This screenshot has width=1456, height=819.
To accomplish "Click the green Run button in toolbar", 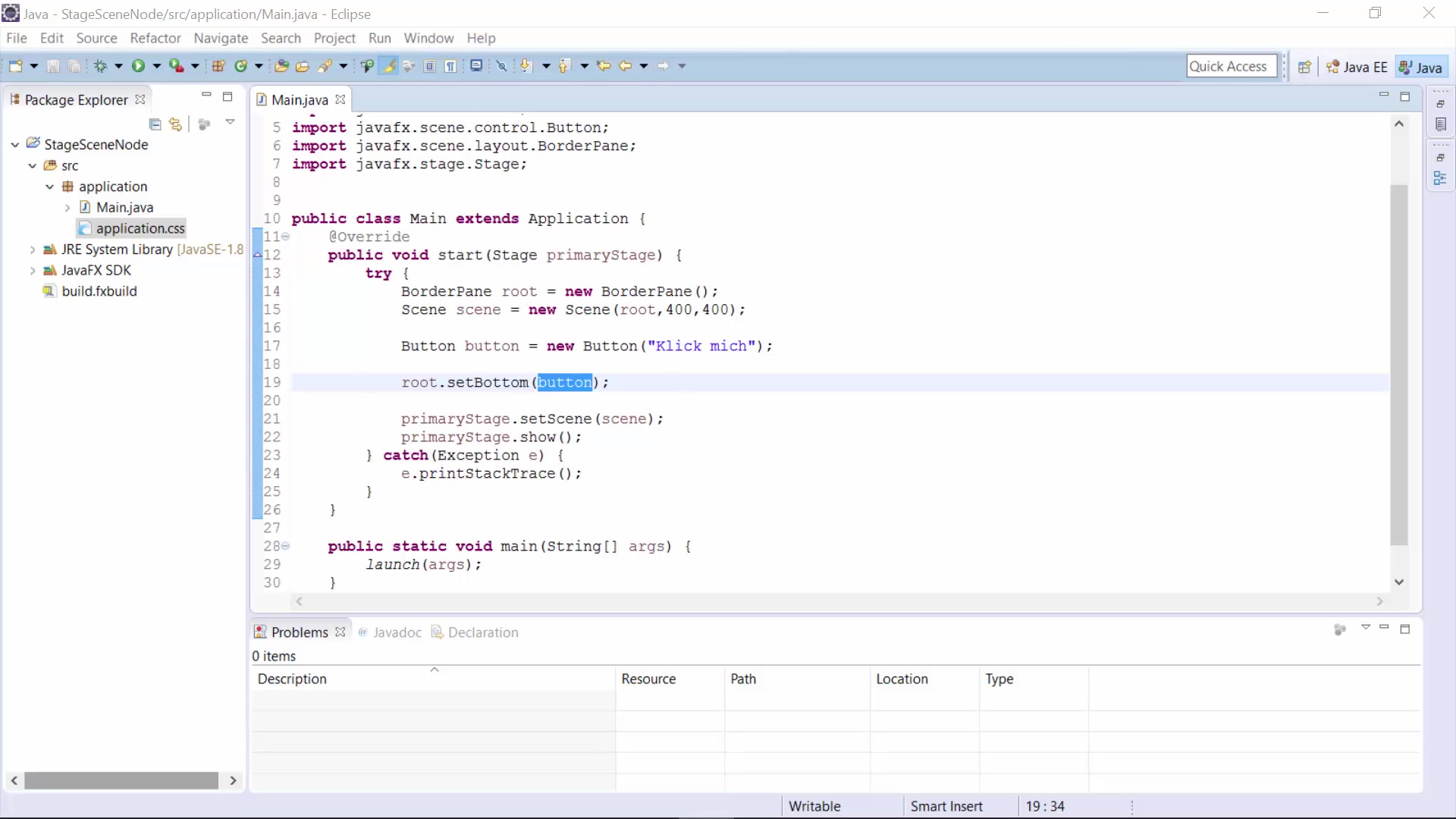I will (138, 66).
